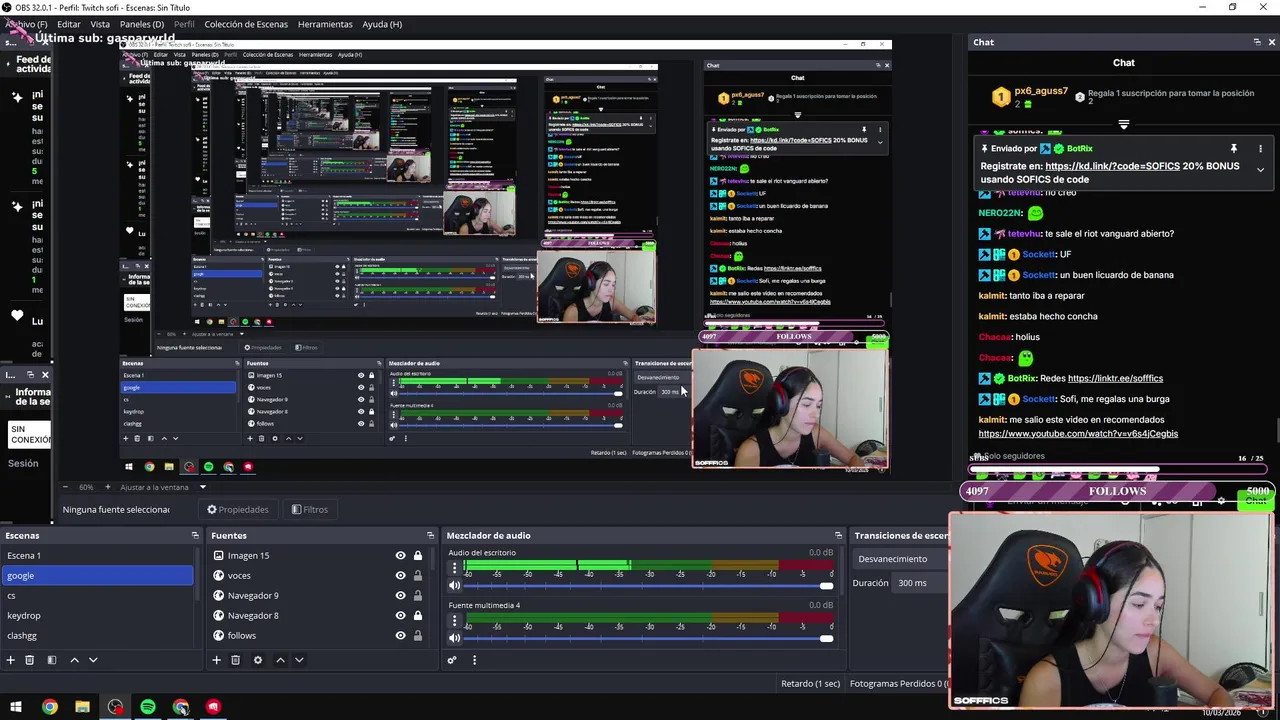
Task: Click px6_aguss7 in gift leaderboard
Action: [x=1041, y=91]
